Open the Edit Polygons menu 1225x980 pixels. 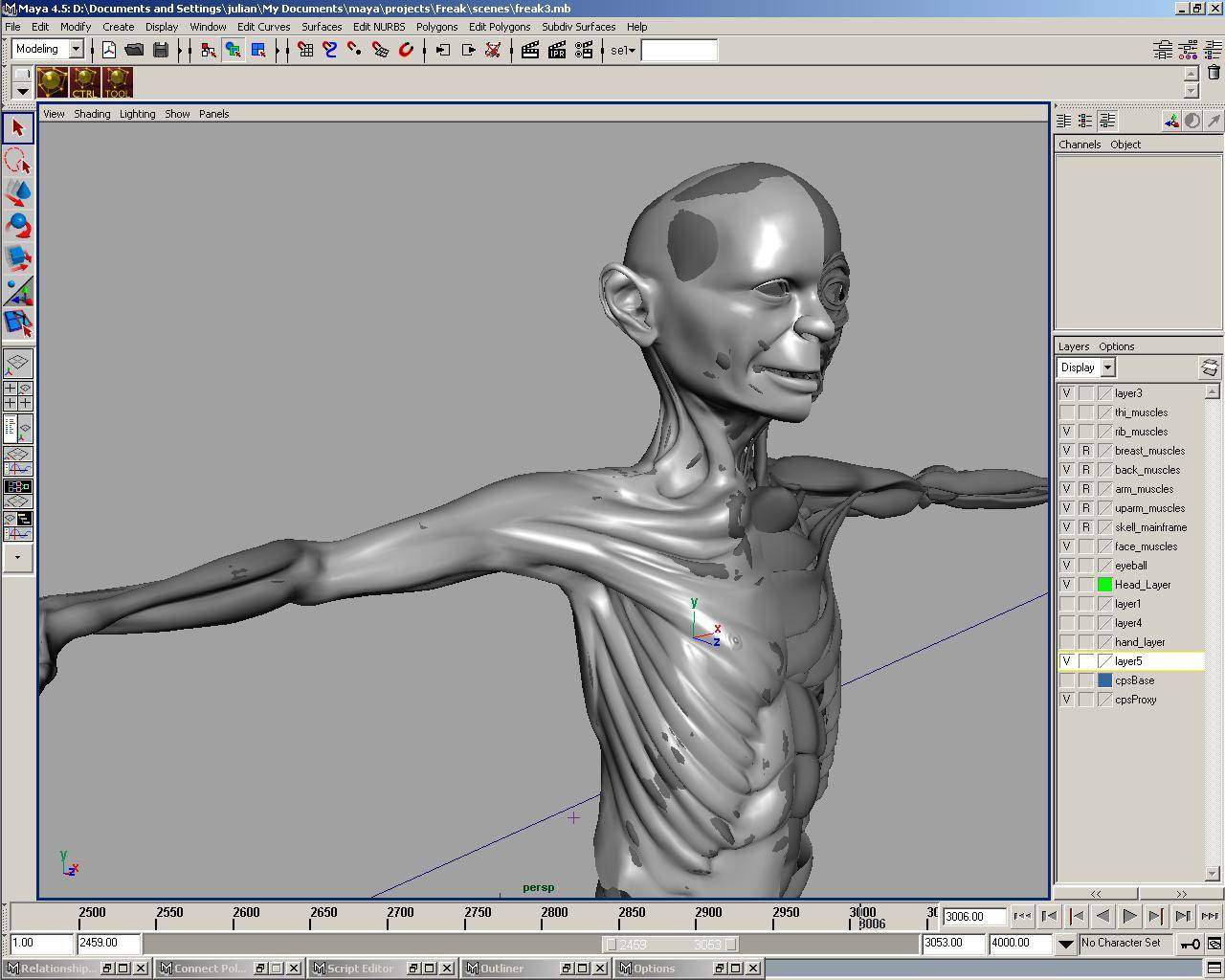(x=499, y=27)
